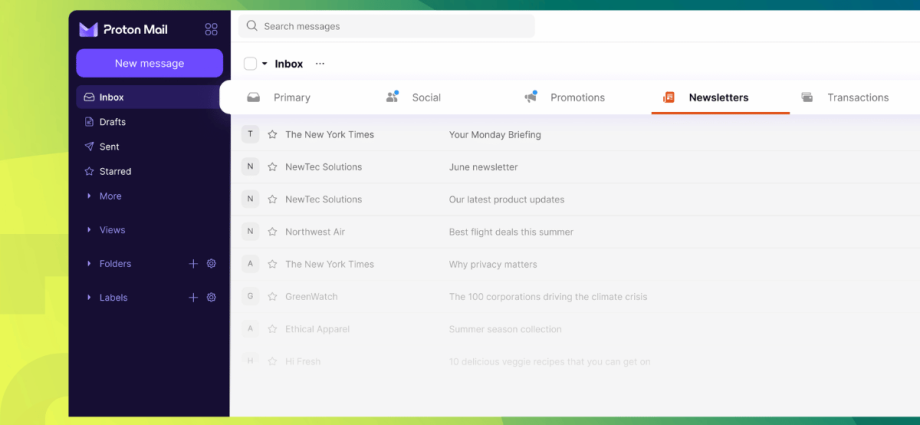
Task: Select the Newsletters tab
Action: point(719,97)
